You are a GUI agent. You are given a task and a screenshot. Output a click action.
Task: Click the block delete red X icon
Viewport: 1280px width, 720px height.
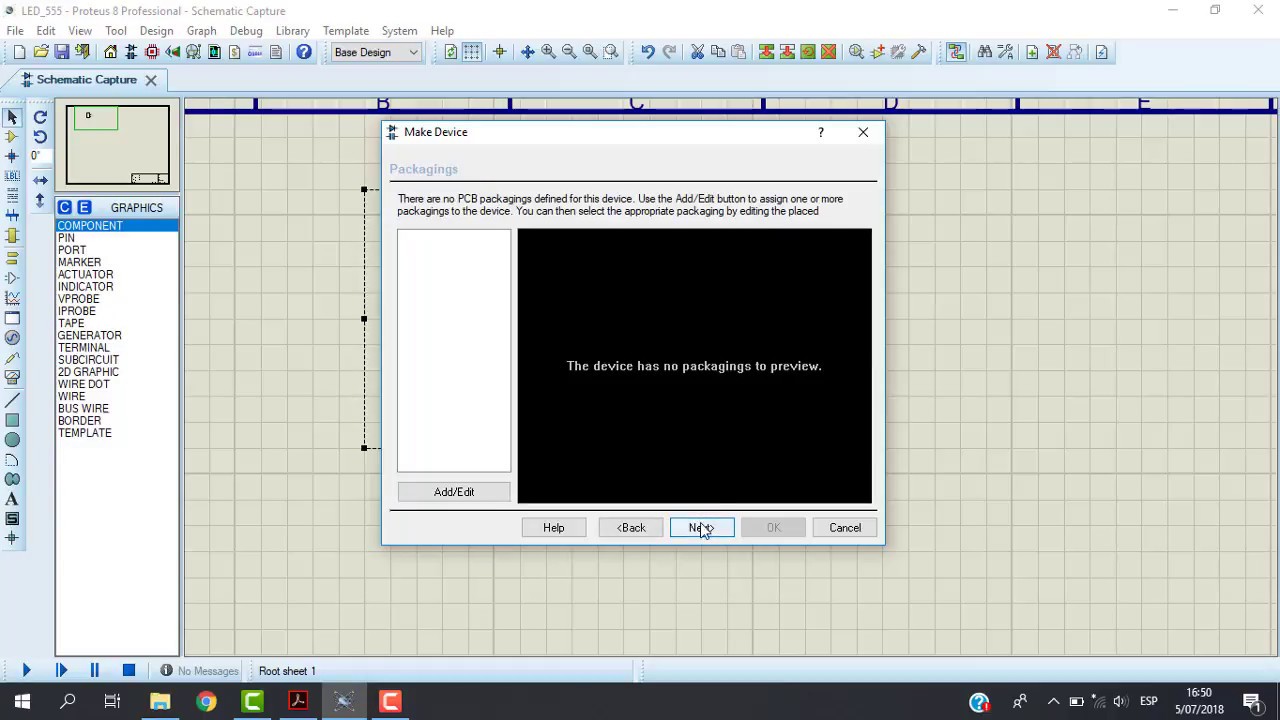829,52
